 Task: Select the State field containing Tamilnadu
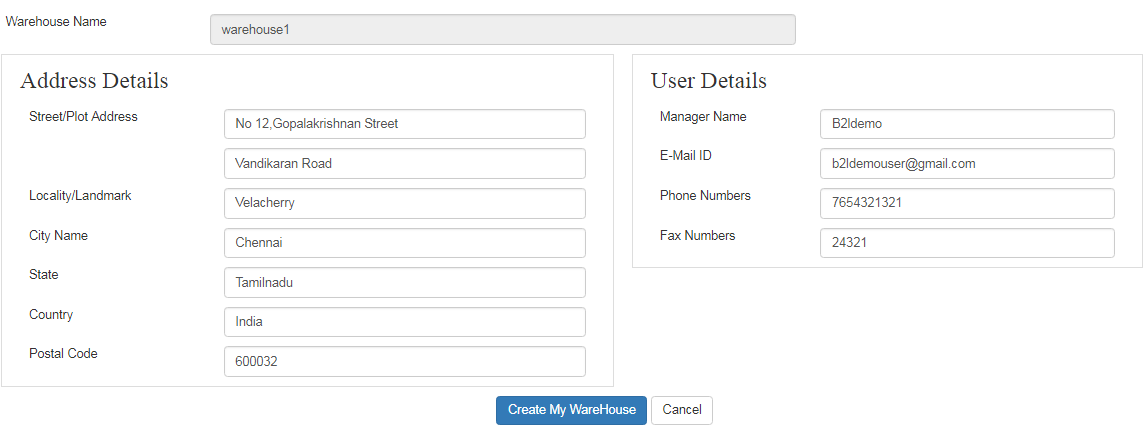(404, 283)
